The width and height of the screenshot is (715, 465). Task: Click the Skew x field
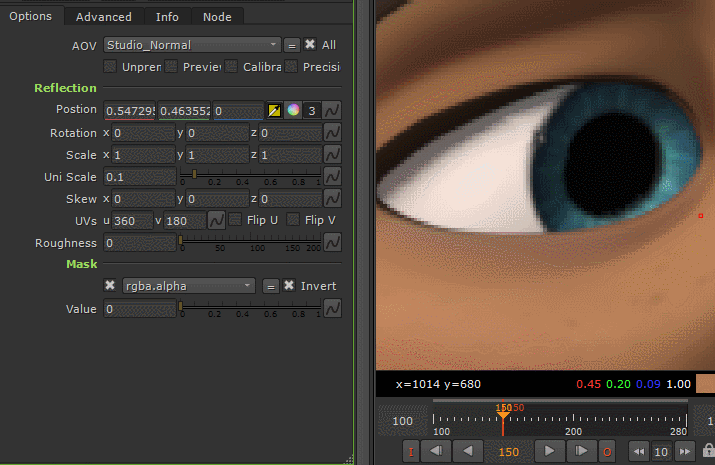click(143, 199)
